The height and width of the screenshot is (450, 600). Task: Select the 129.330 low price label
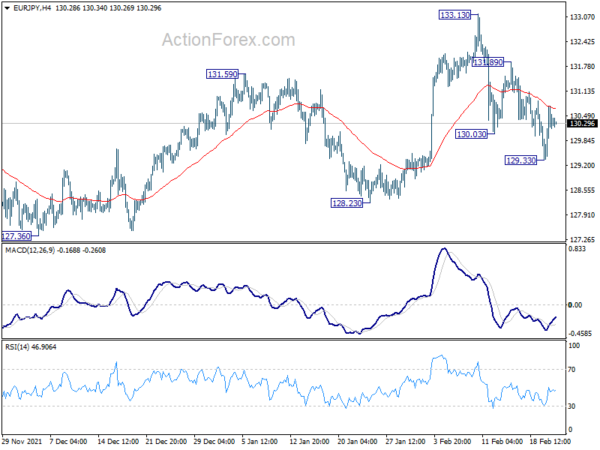click(x=521, y=160)
